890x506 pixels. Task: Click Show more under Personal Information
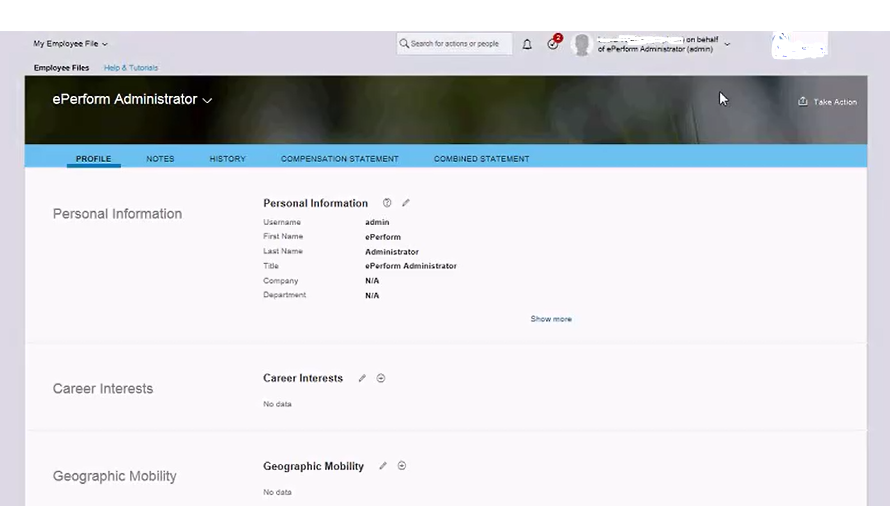(x=551, y=319)
